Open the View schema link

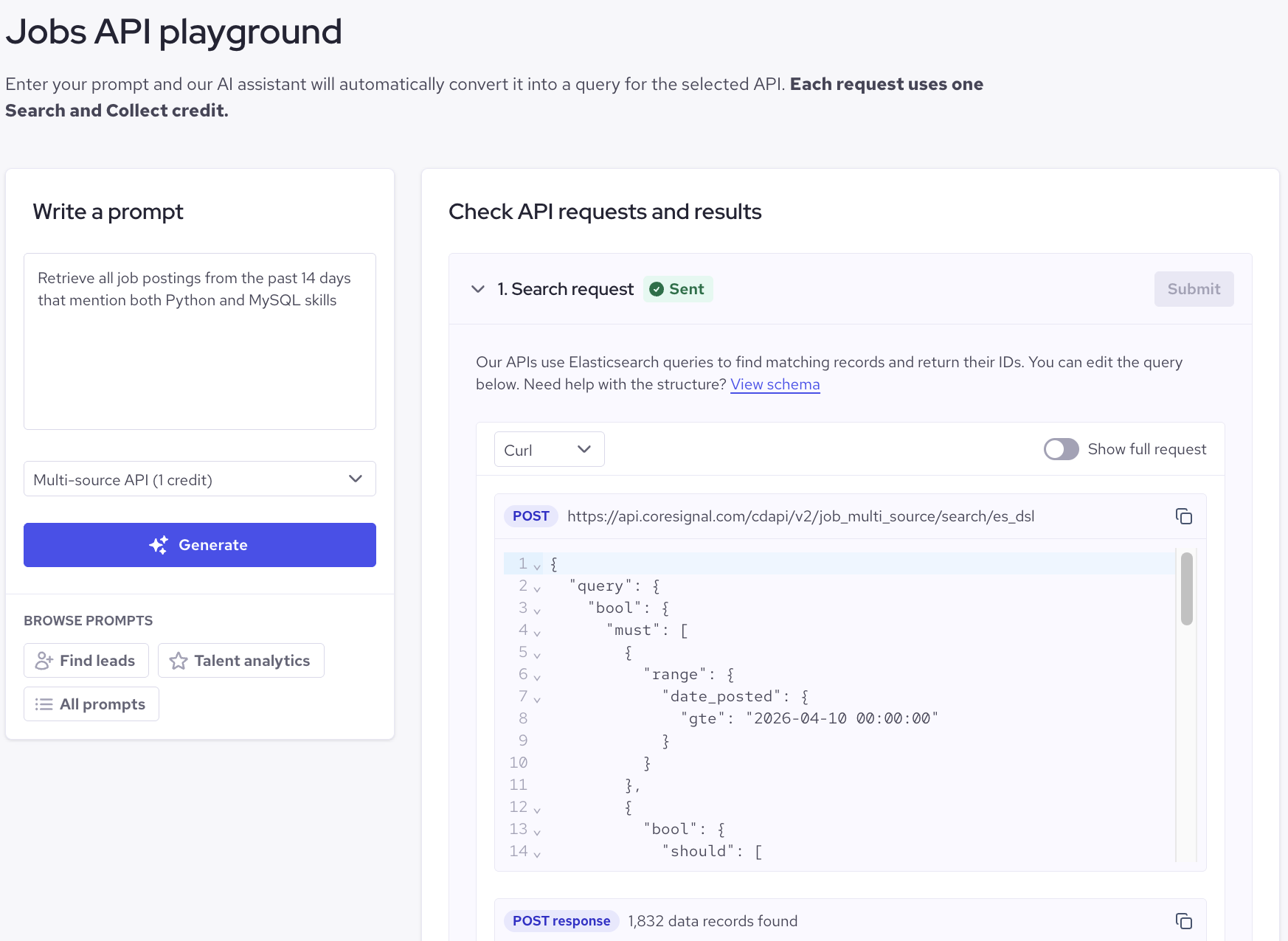775,384
